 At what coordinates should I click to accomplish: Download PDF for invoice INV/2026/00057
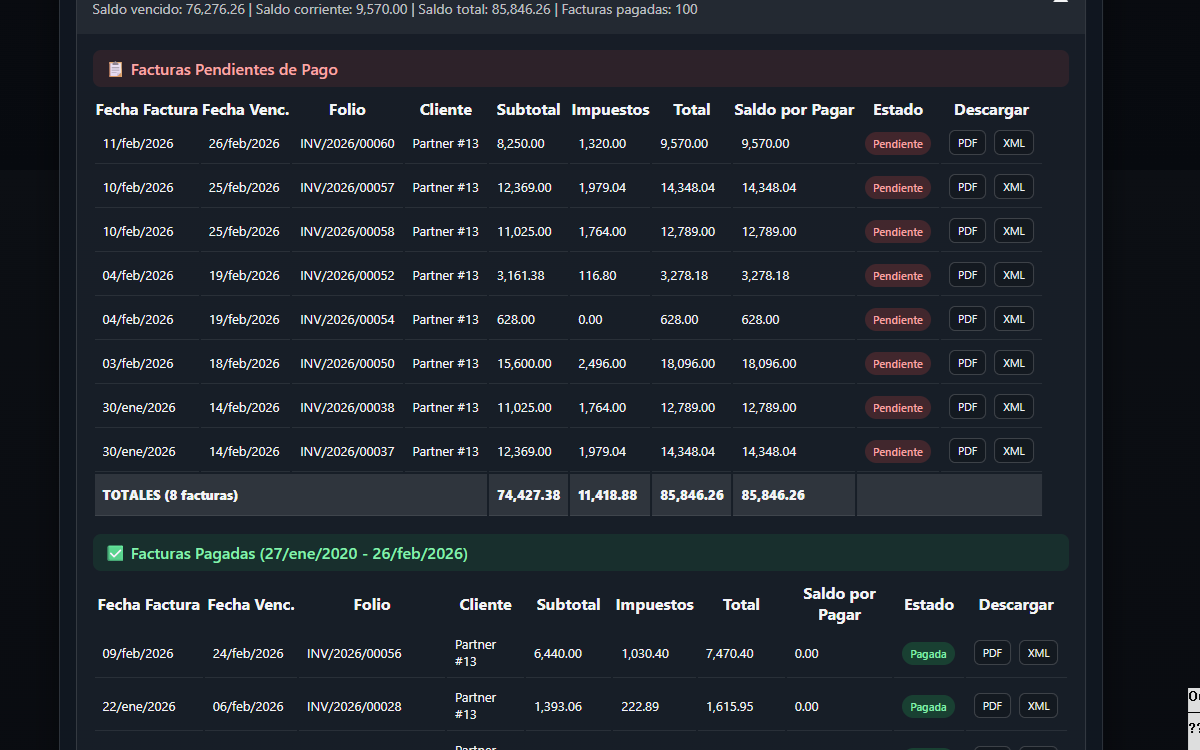tap(967, 187)
